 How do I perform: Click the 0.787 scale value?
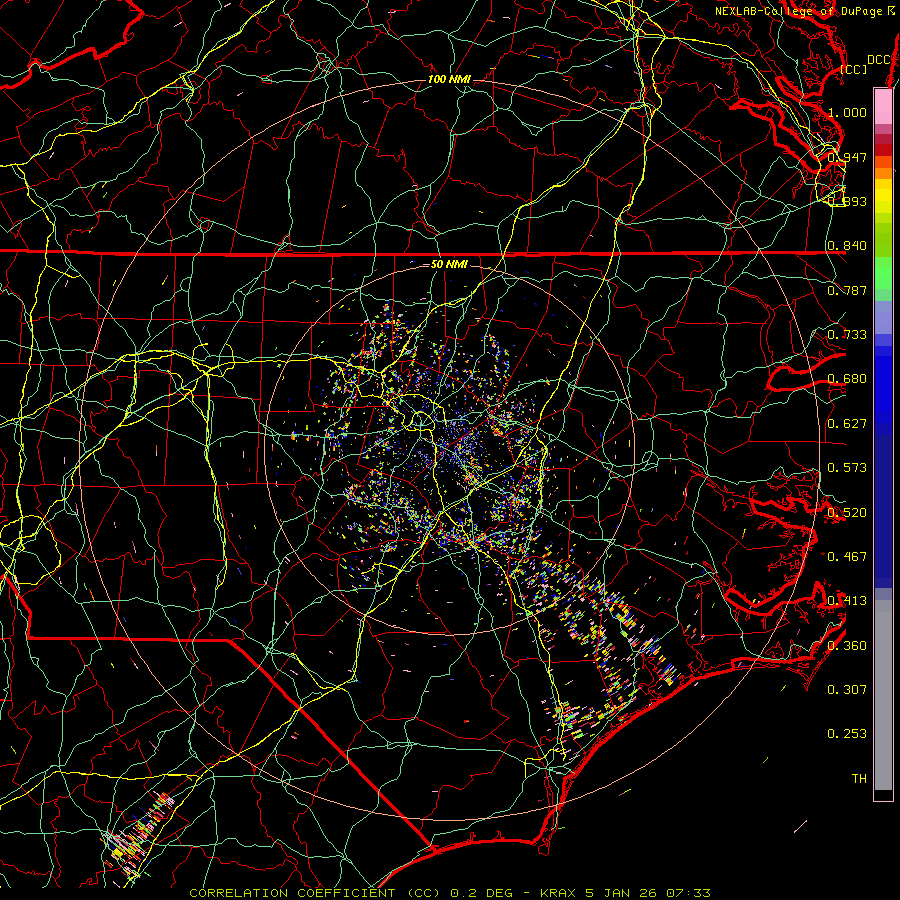point(847,290)
